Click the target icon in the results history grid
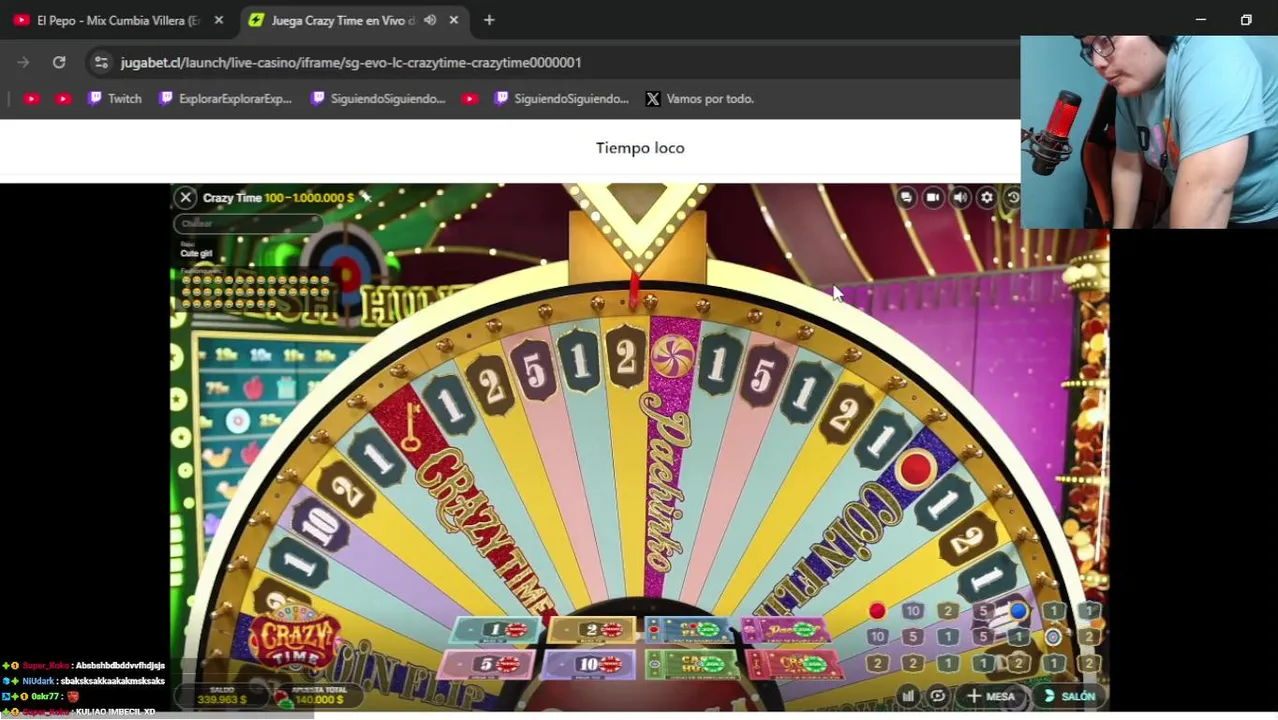Image resolution: width=1278 pixels, height=720 pixels. 1053,637
